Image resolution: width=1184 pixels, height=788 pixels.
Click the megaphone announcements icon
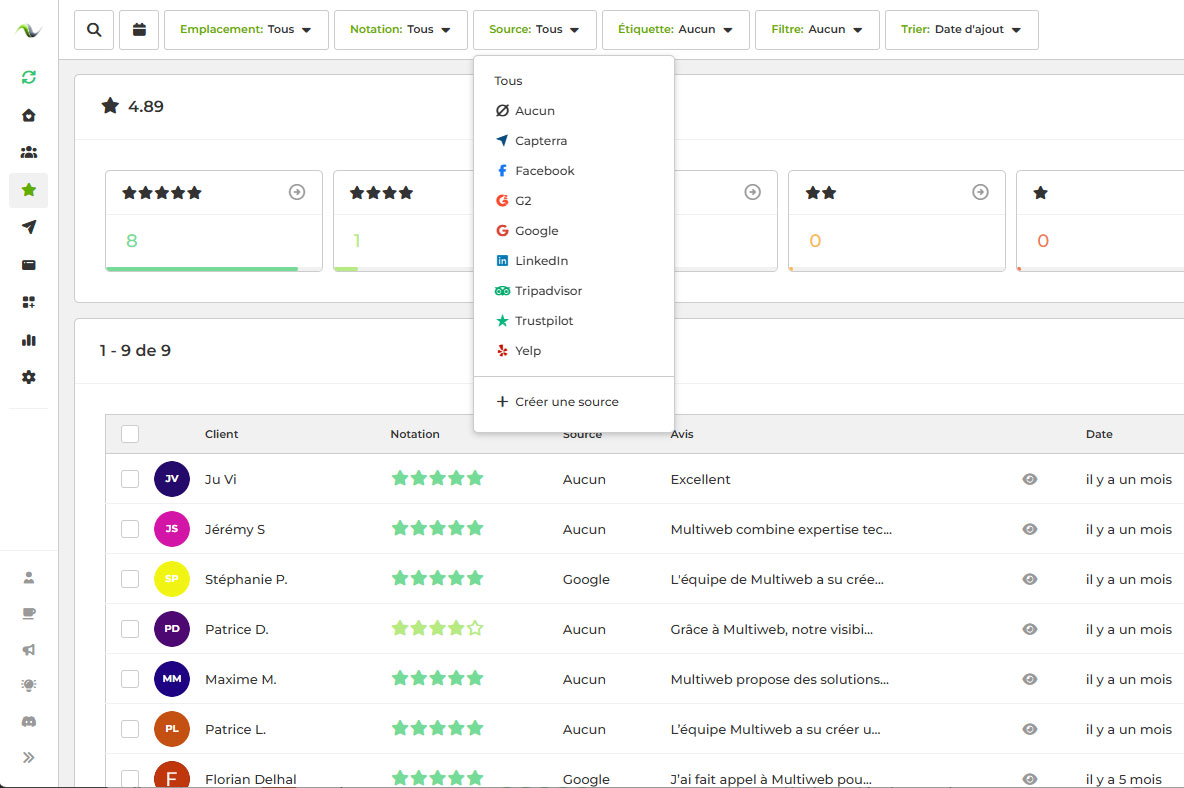29,650
